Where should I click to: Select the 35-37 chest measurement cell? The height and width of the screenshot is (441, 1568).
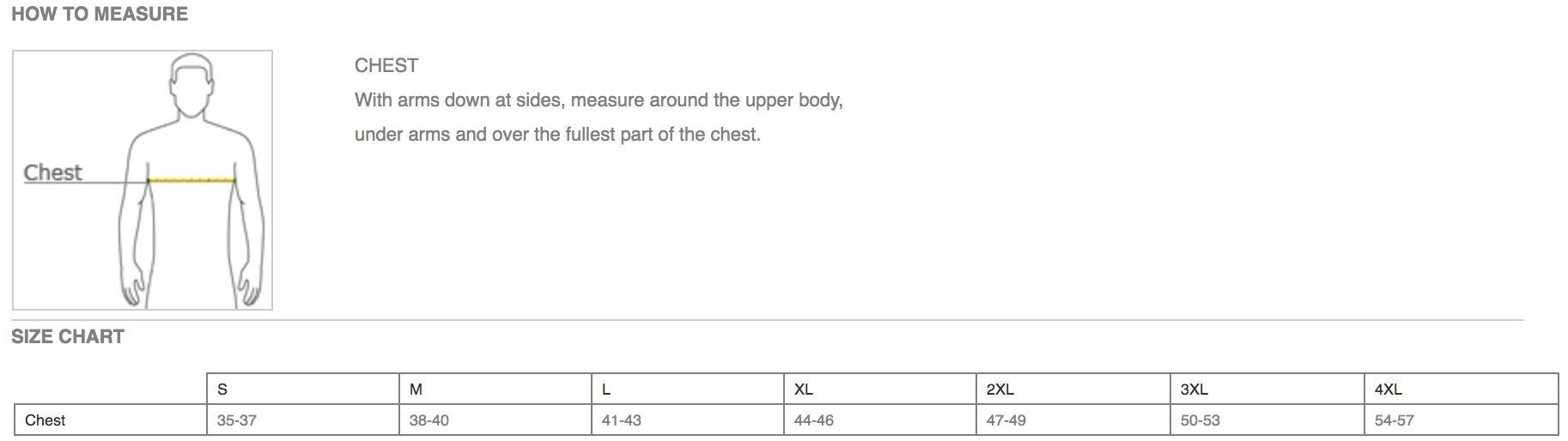click(303, 420)
